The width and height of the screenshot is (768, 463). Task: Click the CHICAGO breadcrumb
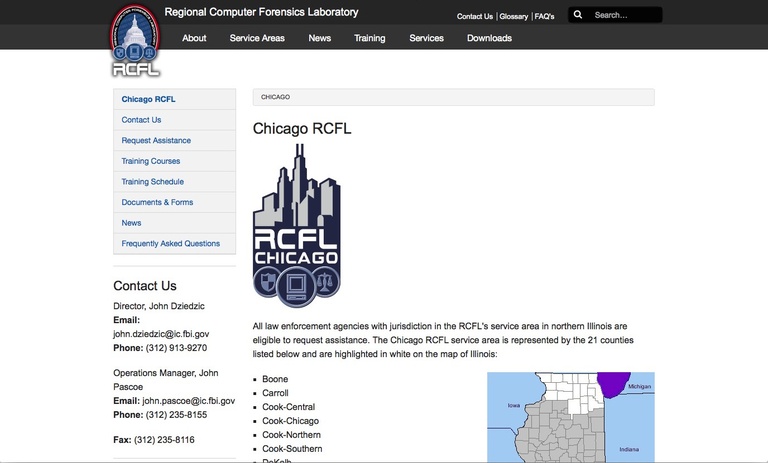275,97
